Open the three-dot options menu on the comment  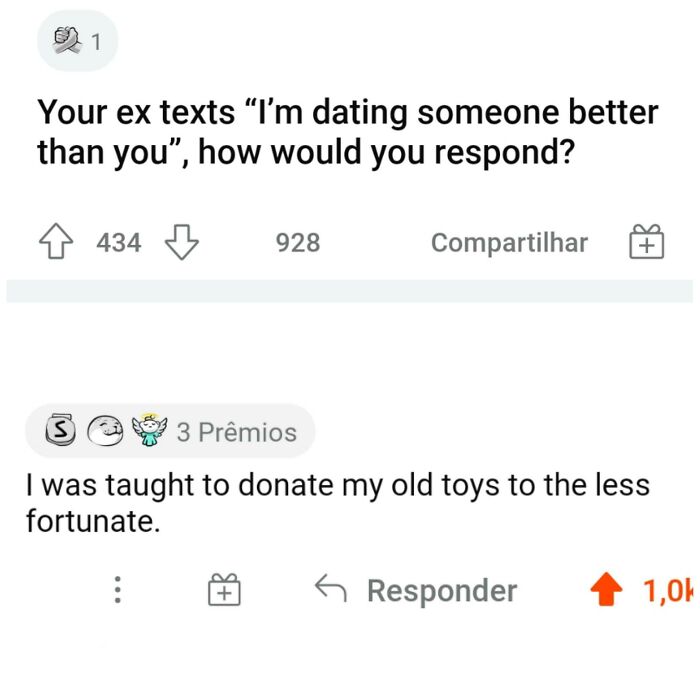[117, 590]
